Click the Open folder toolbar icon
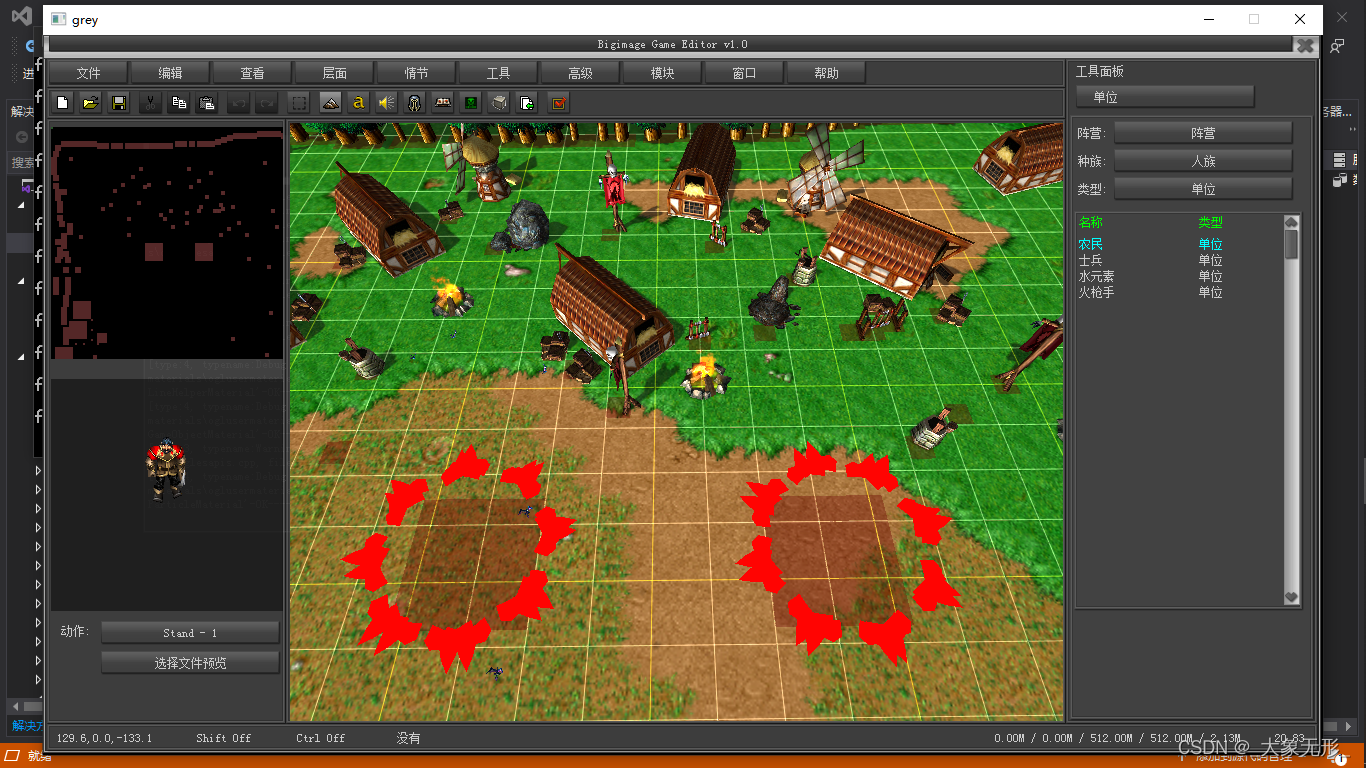The width and height of the screenshot is (1366, 768). pos(90,102)
